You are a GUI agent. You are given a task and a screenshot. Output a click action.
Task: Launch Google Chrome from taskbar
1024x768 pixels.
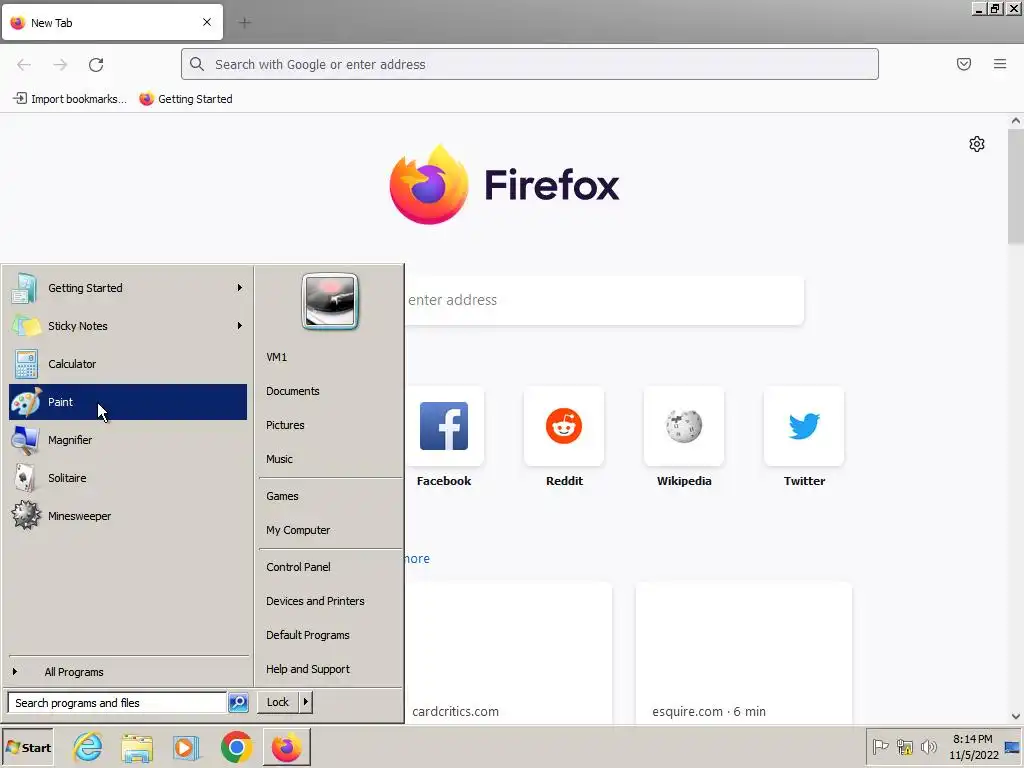[236, 747]
